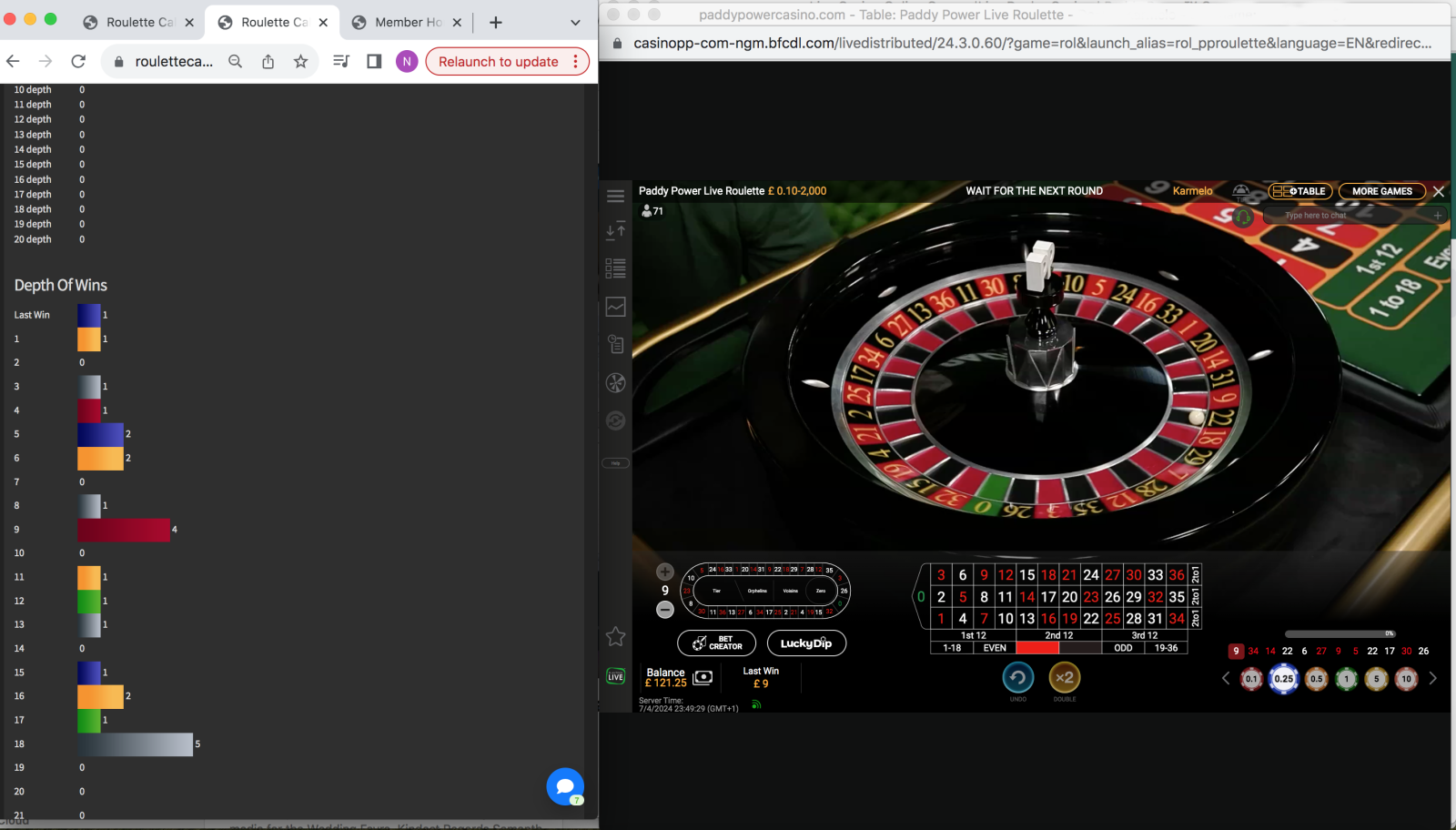Click the +TABLE button
Image resolution: width=1456 pixels, height=830 pixels.
pos(1300,191)
